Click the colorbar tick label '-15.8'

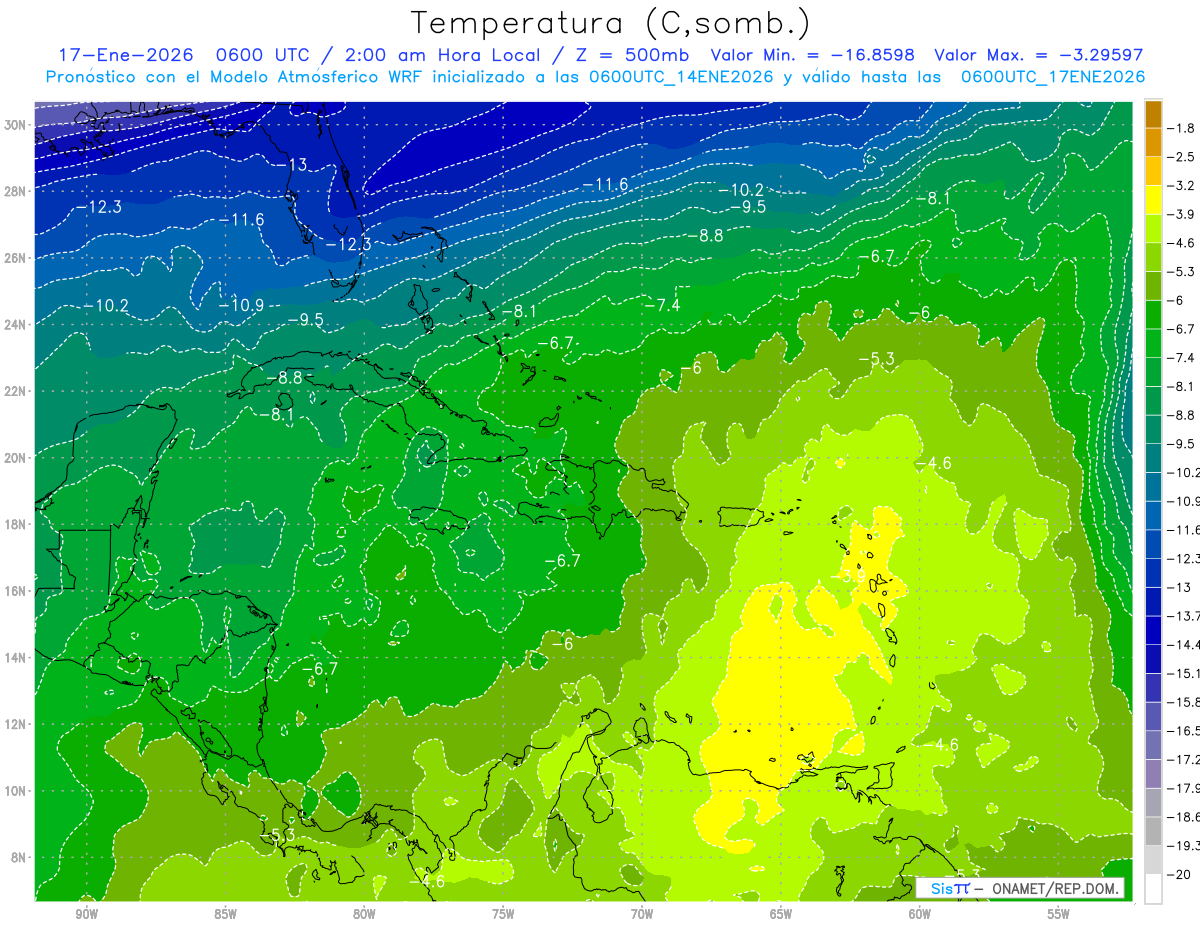tap(1186, 702)
